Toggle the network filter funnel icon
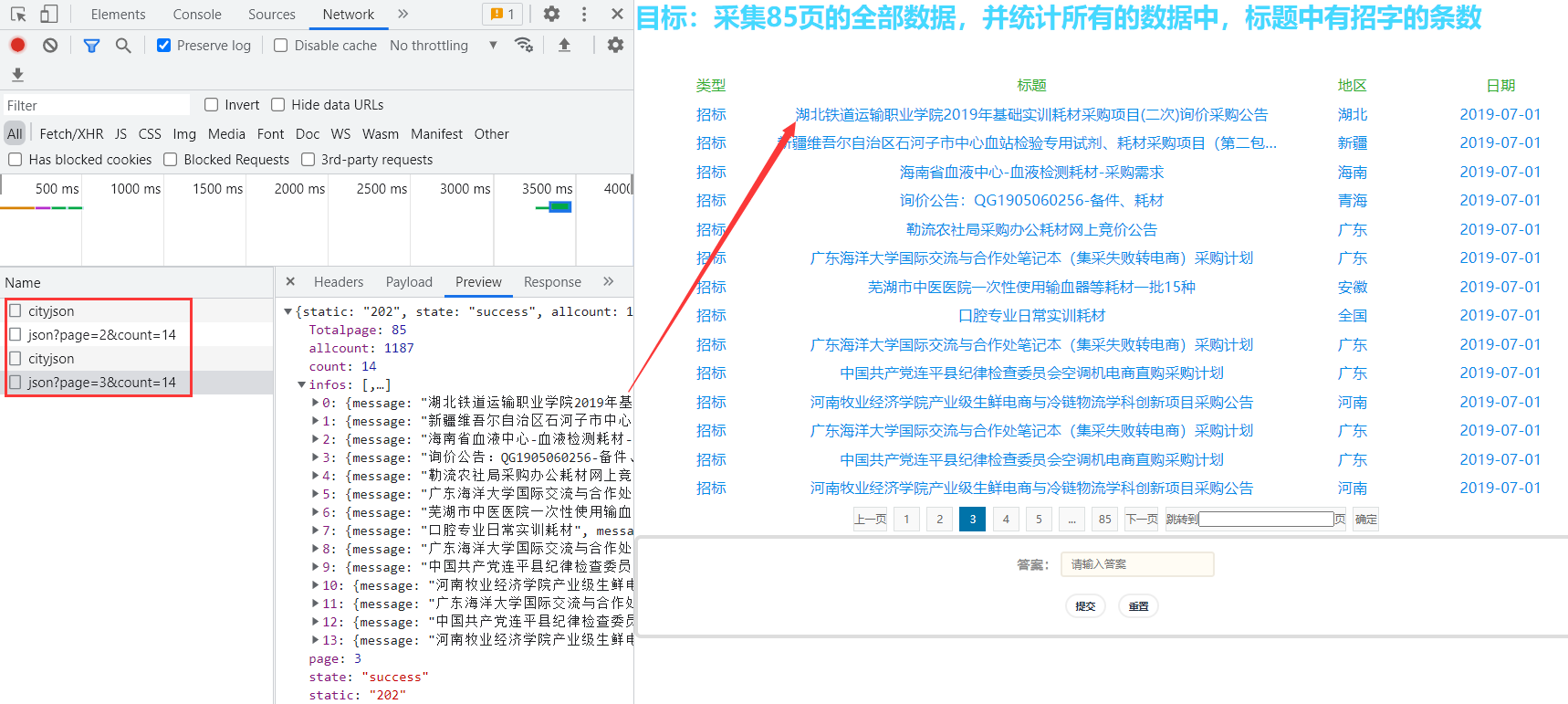 pos(91,45)
